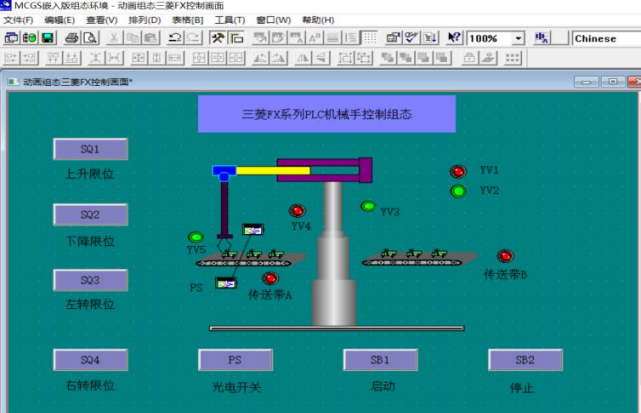This screenshot has width=641, height=413.
Task: Save the project with the floppy disk icon
Action: [48, 38]
